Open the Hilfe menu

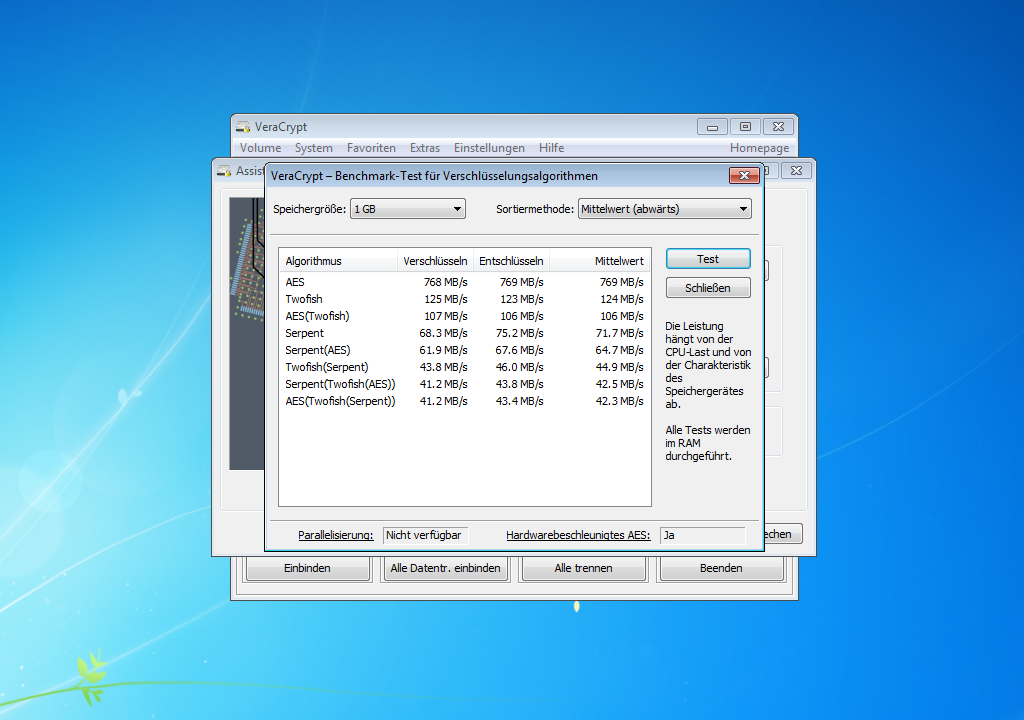pyautogui.click(x=551, y=147)
